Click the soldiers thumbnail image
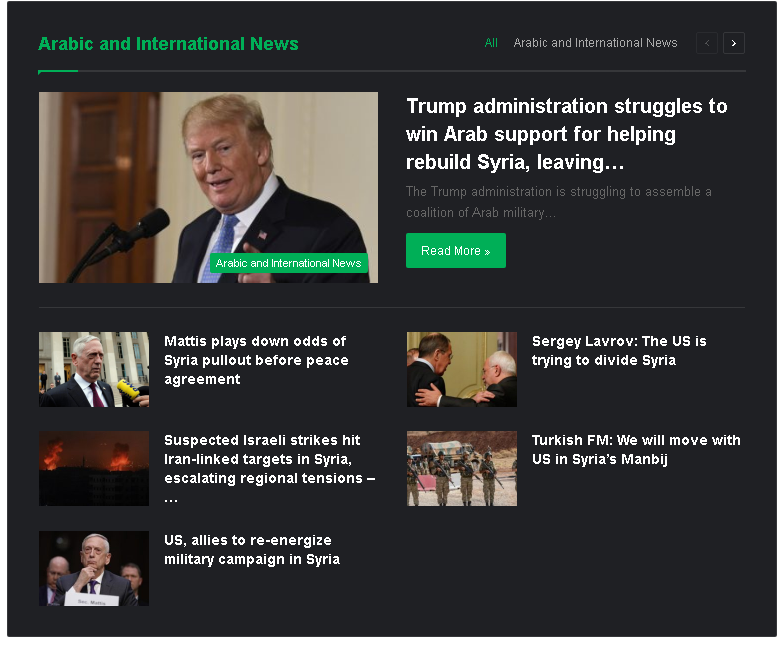Screen dimensions: 781x646 pyautogui.click(x=462, y=469)
